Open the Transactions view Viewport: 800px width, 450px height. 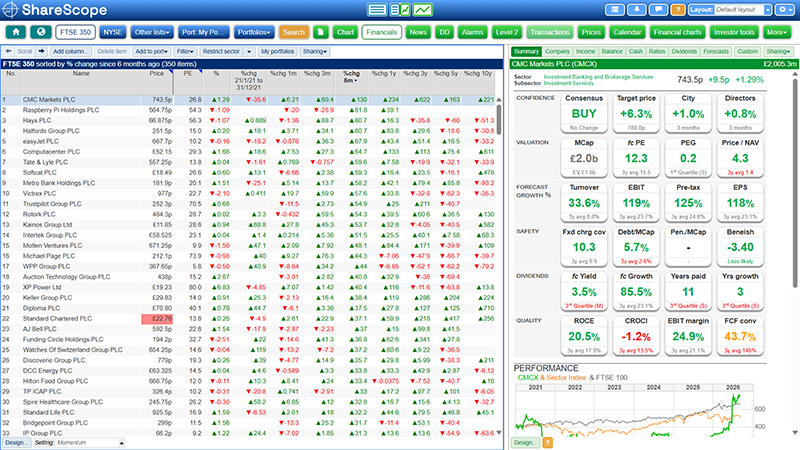(549, 32)
